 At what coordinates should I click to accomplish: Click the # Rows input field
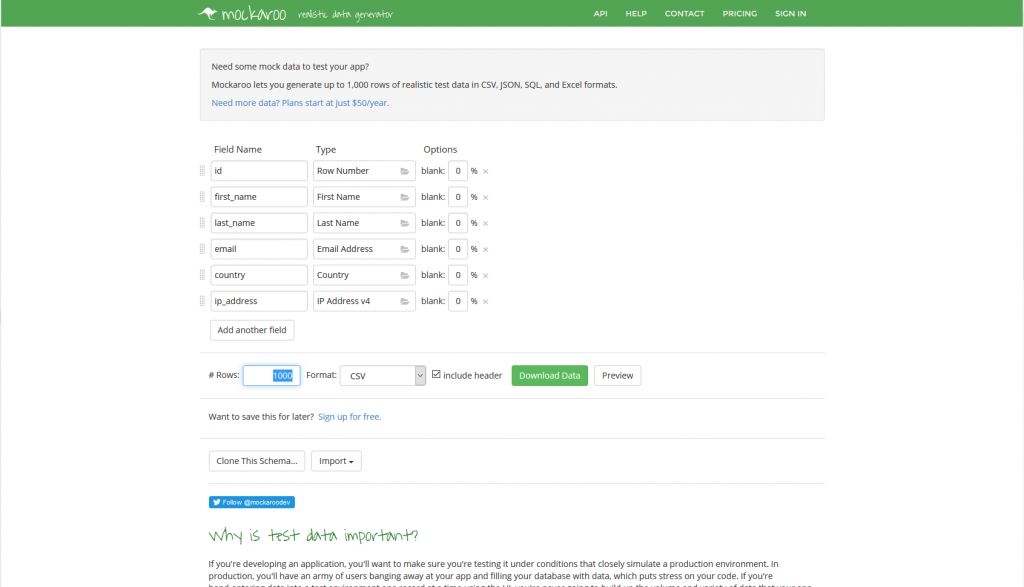point(271,375)
